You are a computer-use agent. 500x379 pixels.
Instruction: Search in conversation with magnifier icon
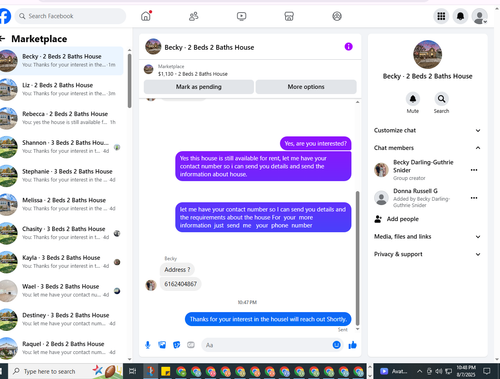pyautogui.click(x=441, y=99)
